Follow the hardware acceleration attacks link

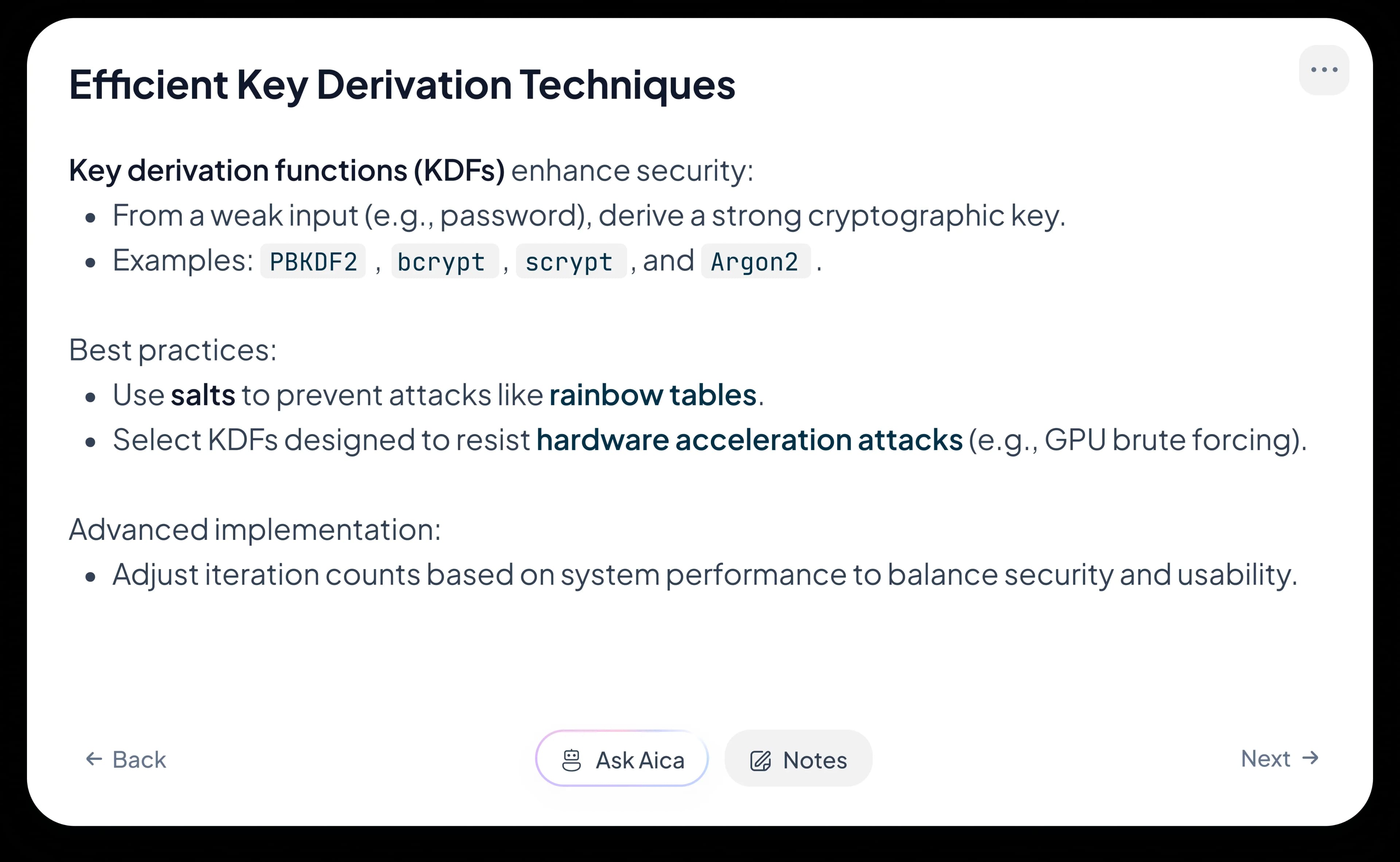(x=749, y=440)
